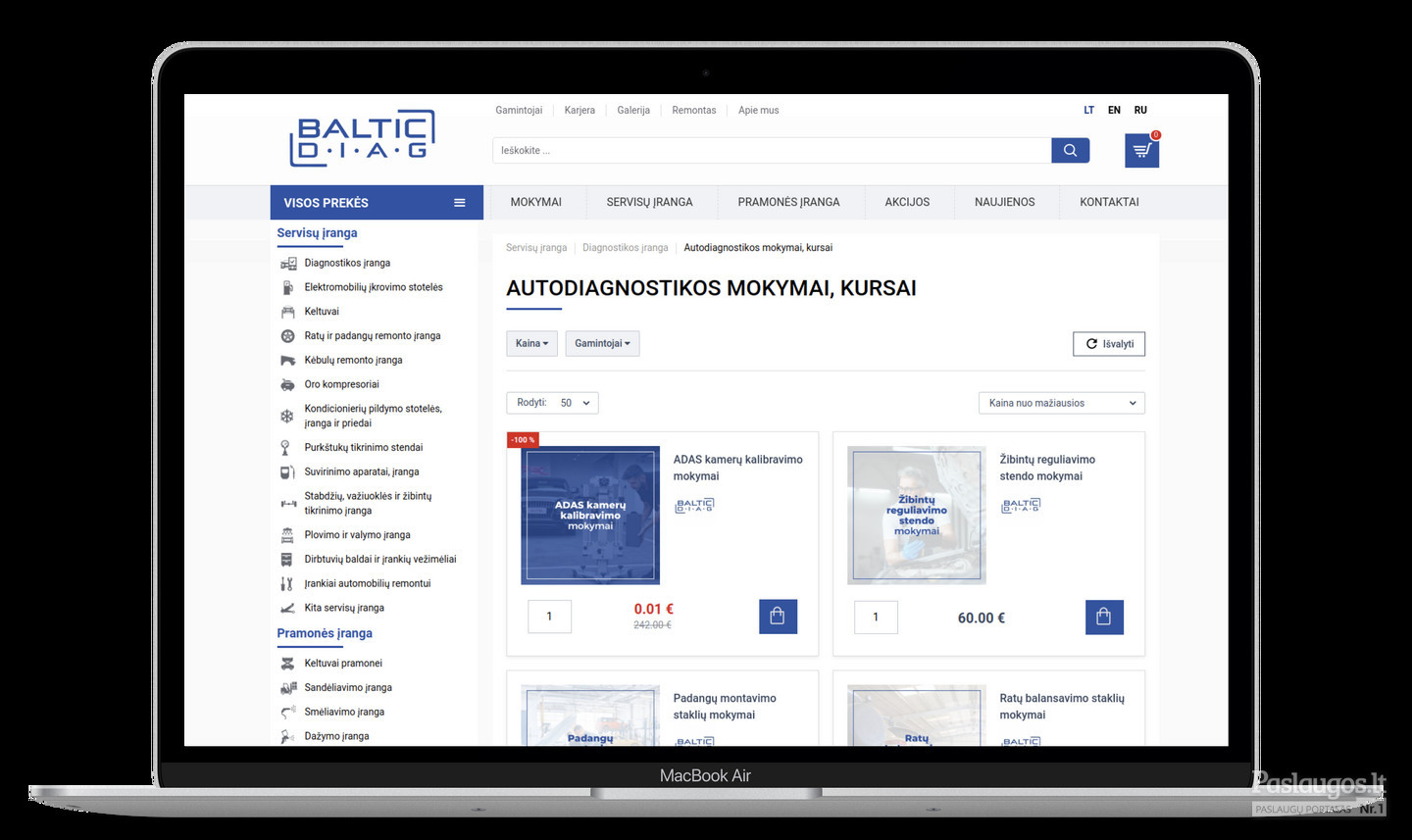Open the Gamintojai filter dropdown

[602, 343]
